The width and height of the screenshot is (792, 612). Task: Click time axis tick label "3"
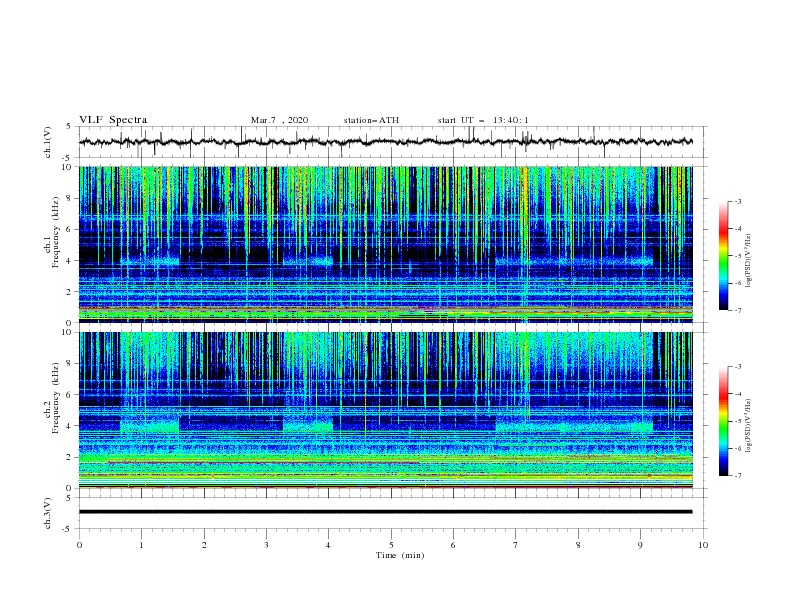tap(267, 545)
